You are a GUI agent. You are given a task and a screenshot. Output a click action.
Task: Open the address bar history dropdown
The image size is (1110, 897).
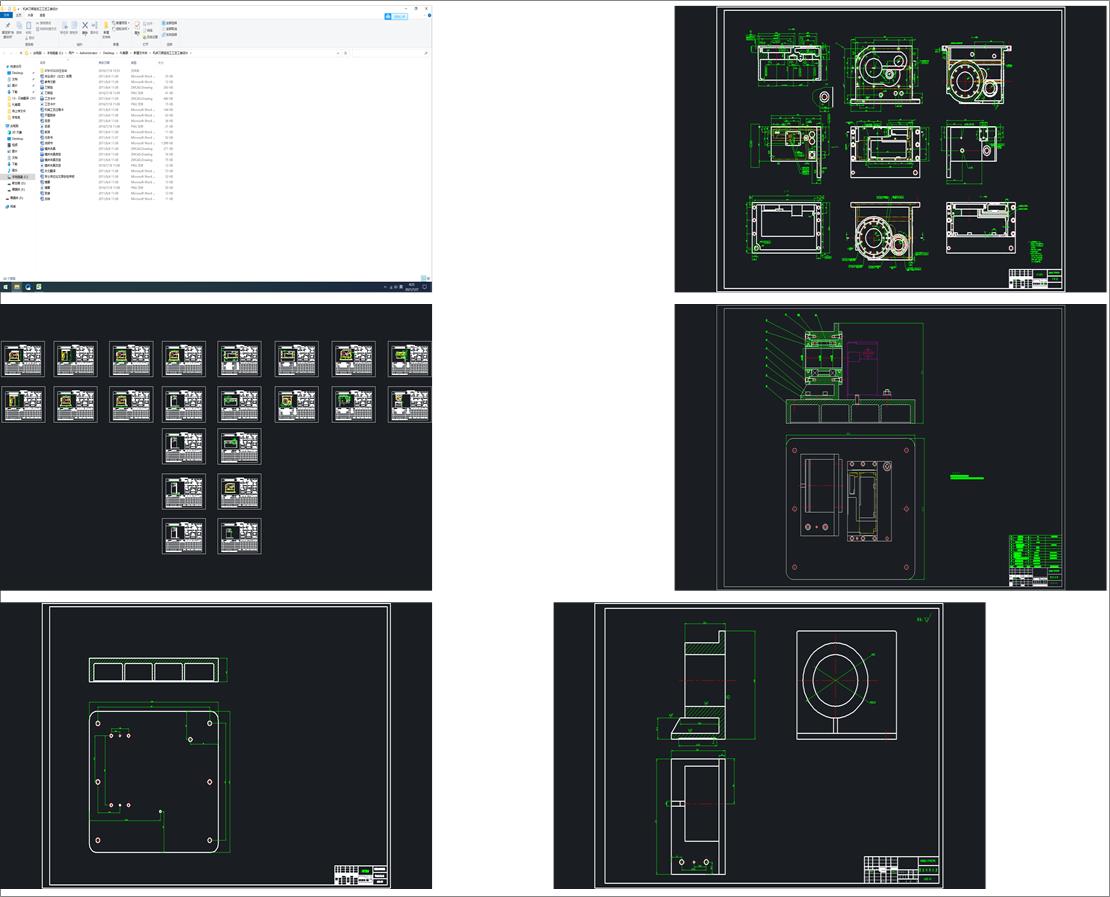coord(338,53)
